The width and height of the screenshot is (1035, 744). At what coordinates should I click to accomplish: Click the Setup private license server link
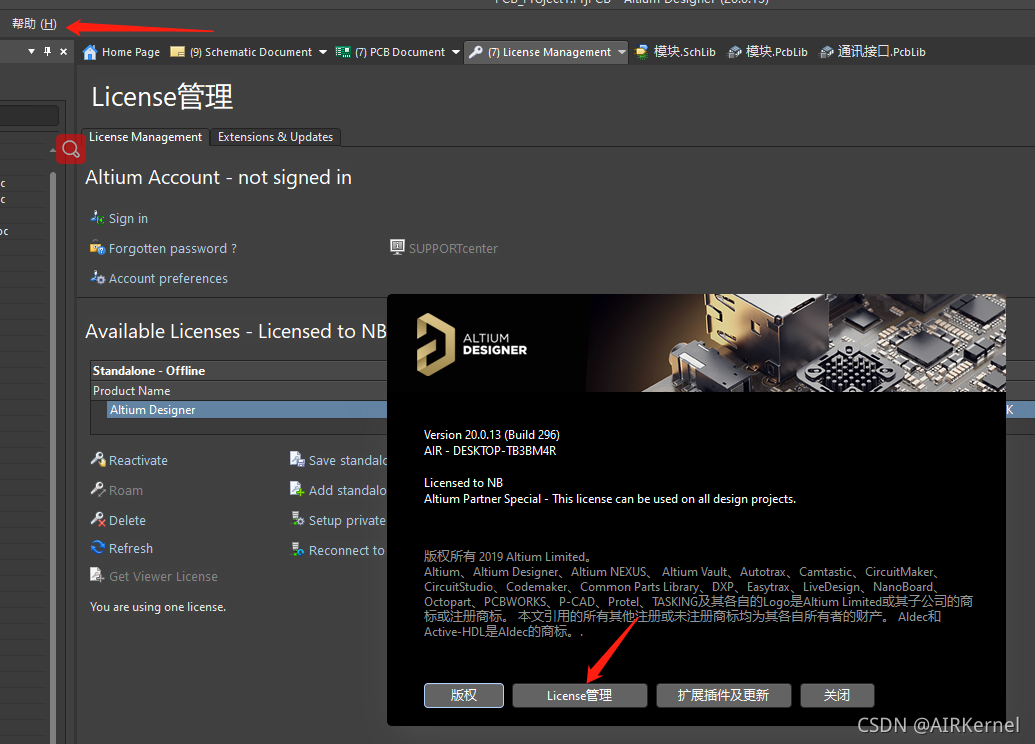click(348, 521)
